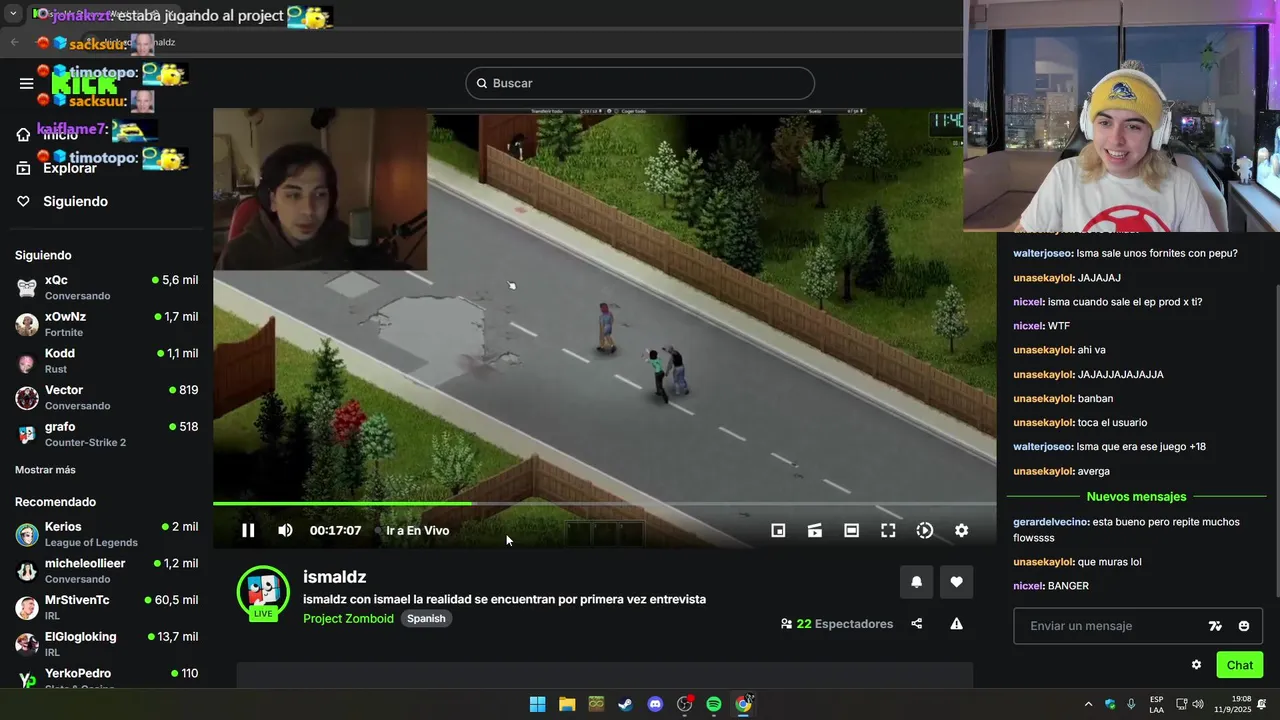Image resolution: width=1280 pixels, height=720 pixels.
Task: Open Spotify from taskbar
Action: tap(714, 704)
